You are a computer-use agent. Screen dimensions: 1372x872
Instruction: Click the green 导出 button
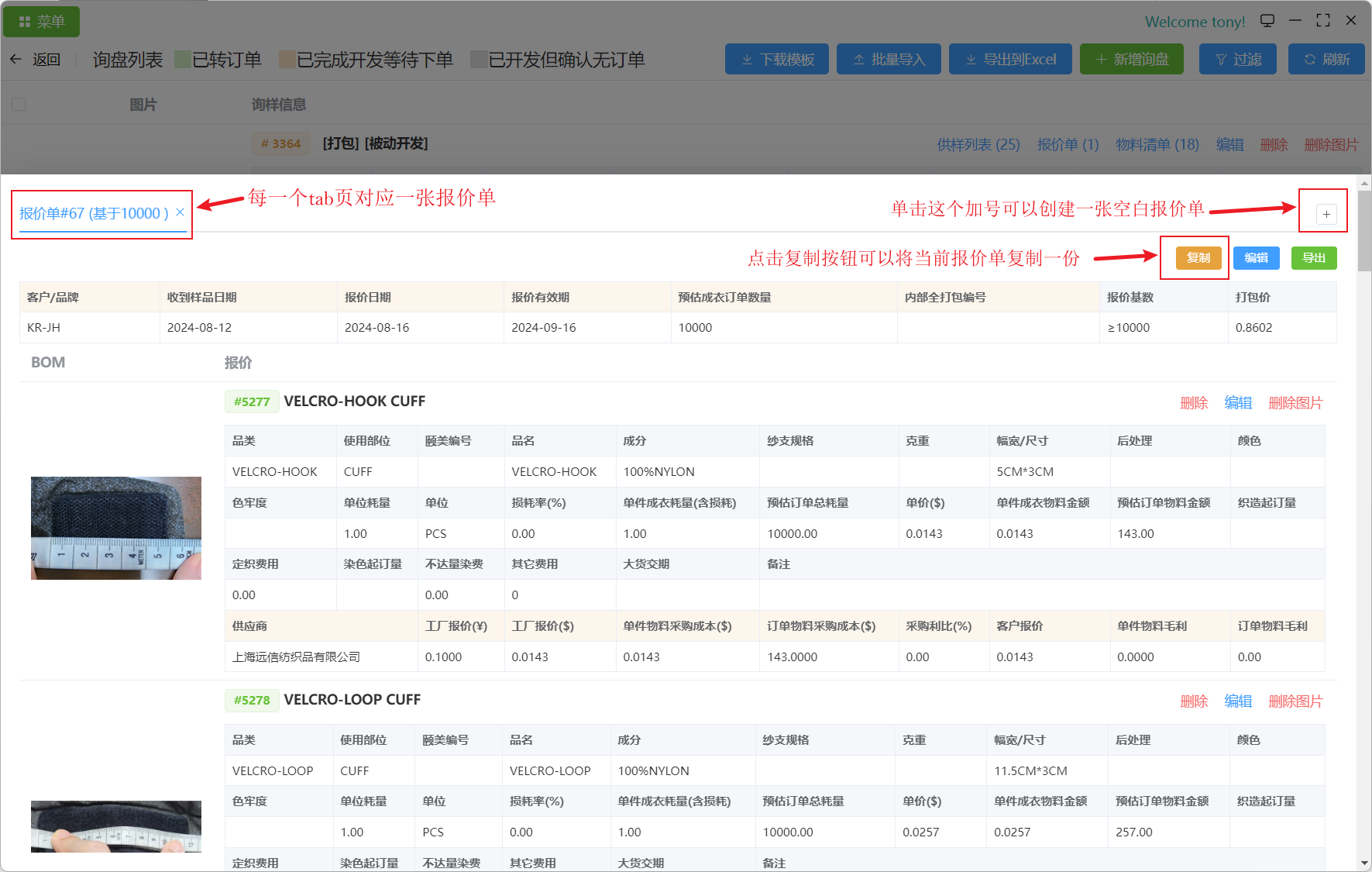pos(1313,258)
